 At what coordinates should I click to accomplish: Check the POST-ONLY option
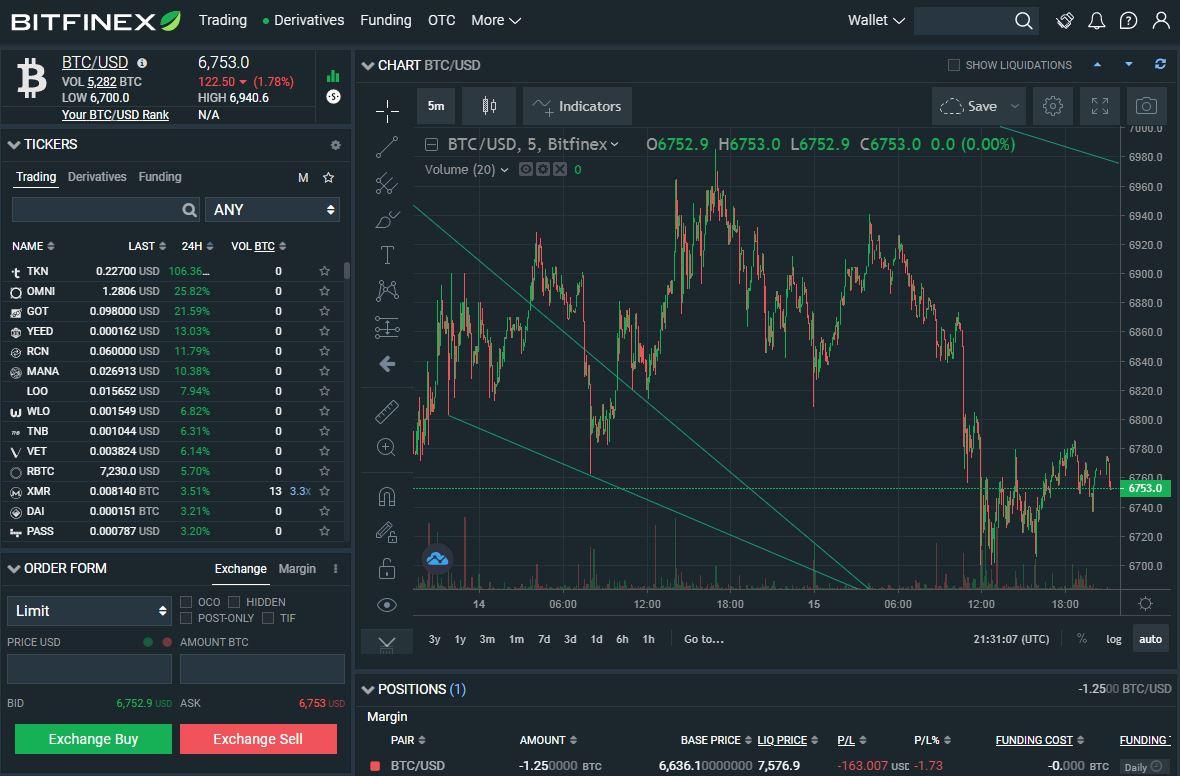[186, 618]
